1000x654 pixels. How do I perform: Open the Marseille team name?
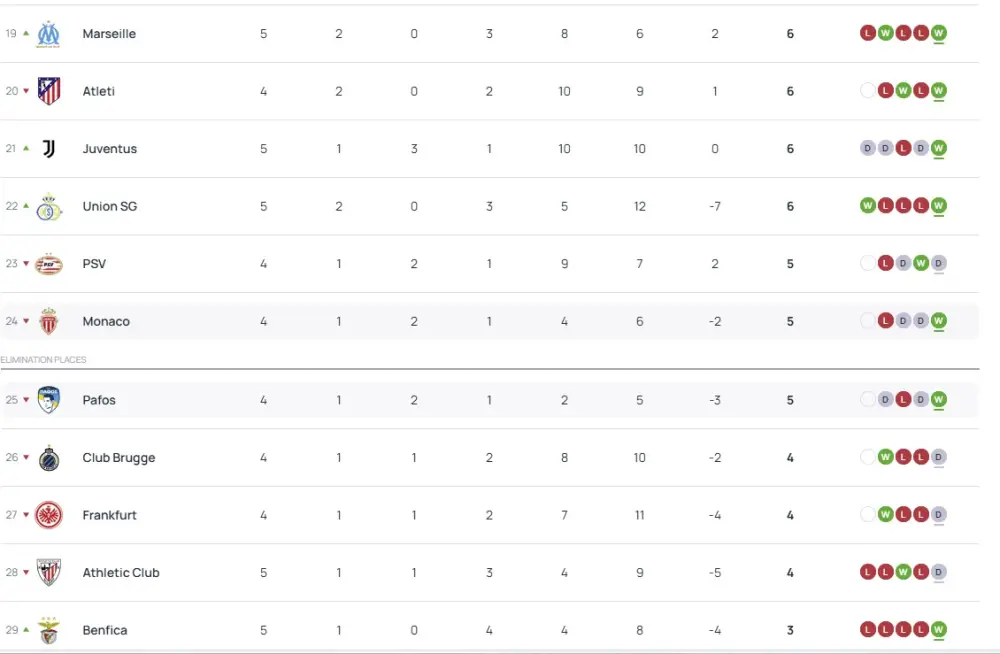109,33
